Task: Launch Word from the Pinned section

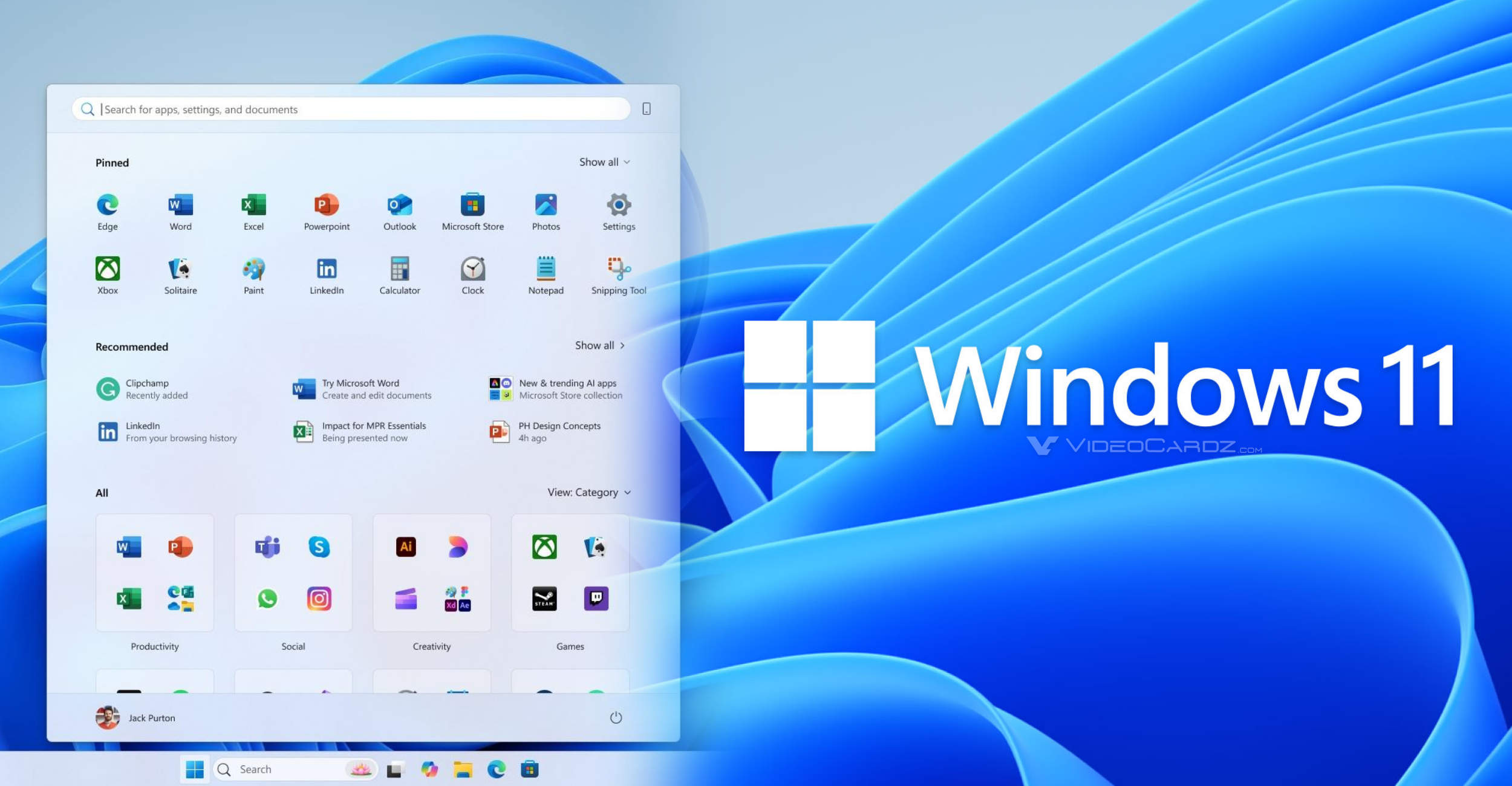Action: [180, 212]
